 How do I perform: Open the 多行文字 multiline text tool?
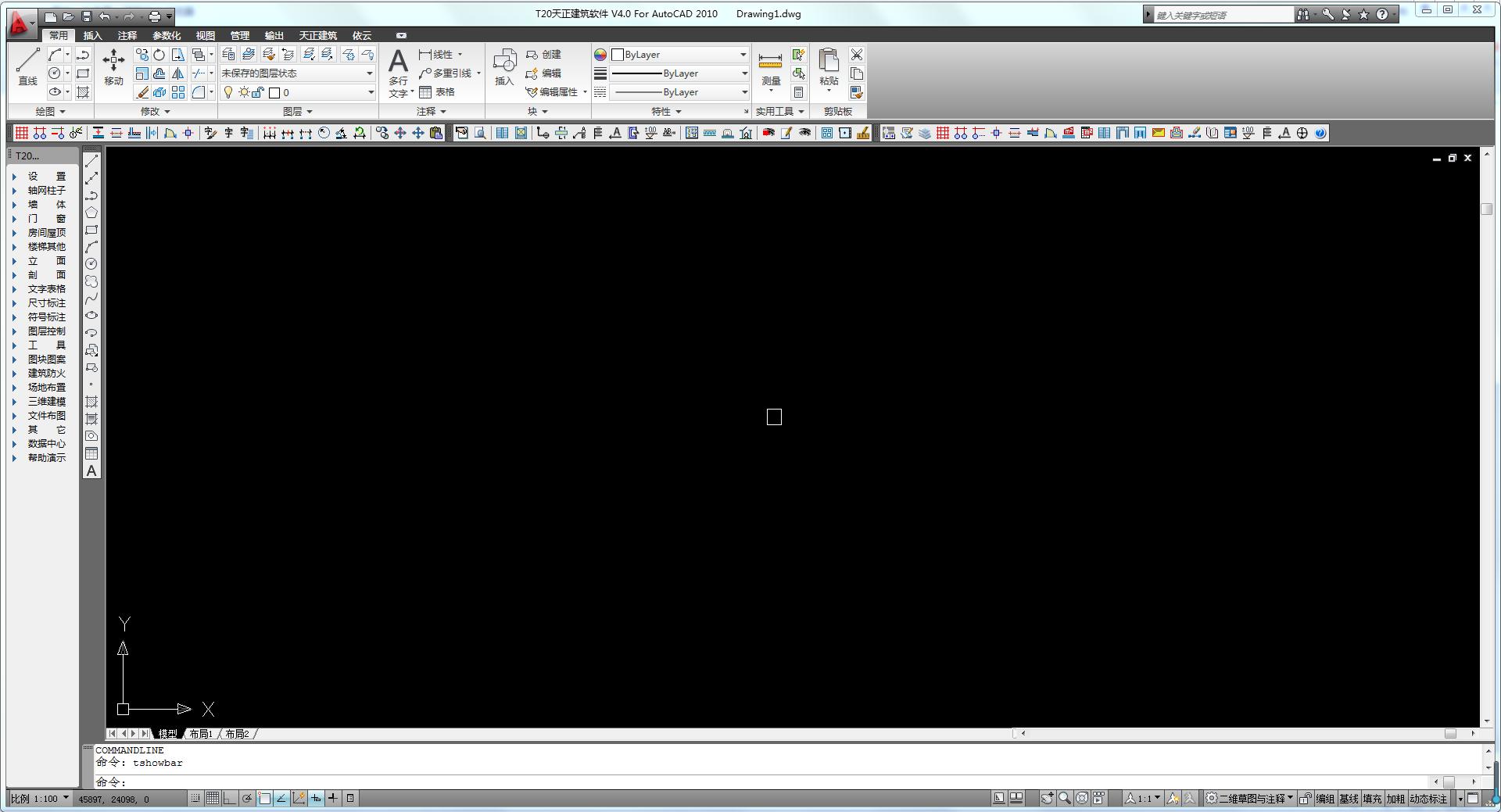(x=399, y=73)
